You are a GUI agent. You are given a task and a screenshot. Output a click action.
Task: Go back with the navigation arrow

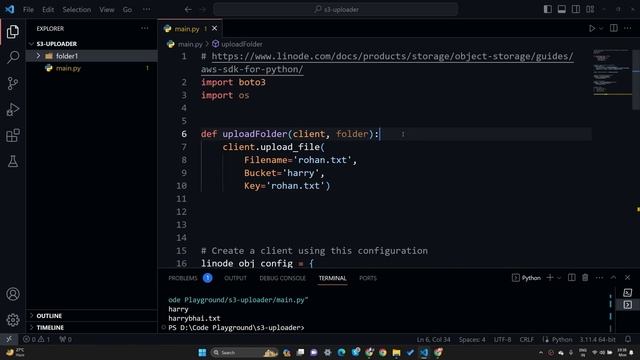point(188,9)
